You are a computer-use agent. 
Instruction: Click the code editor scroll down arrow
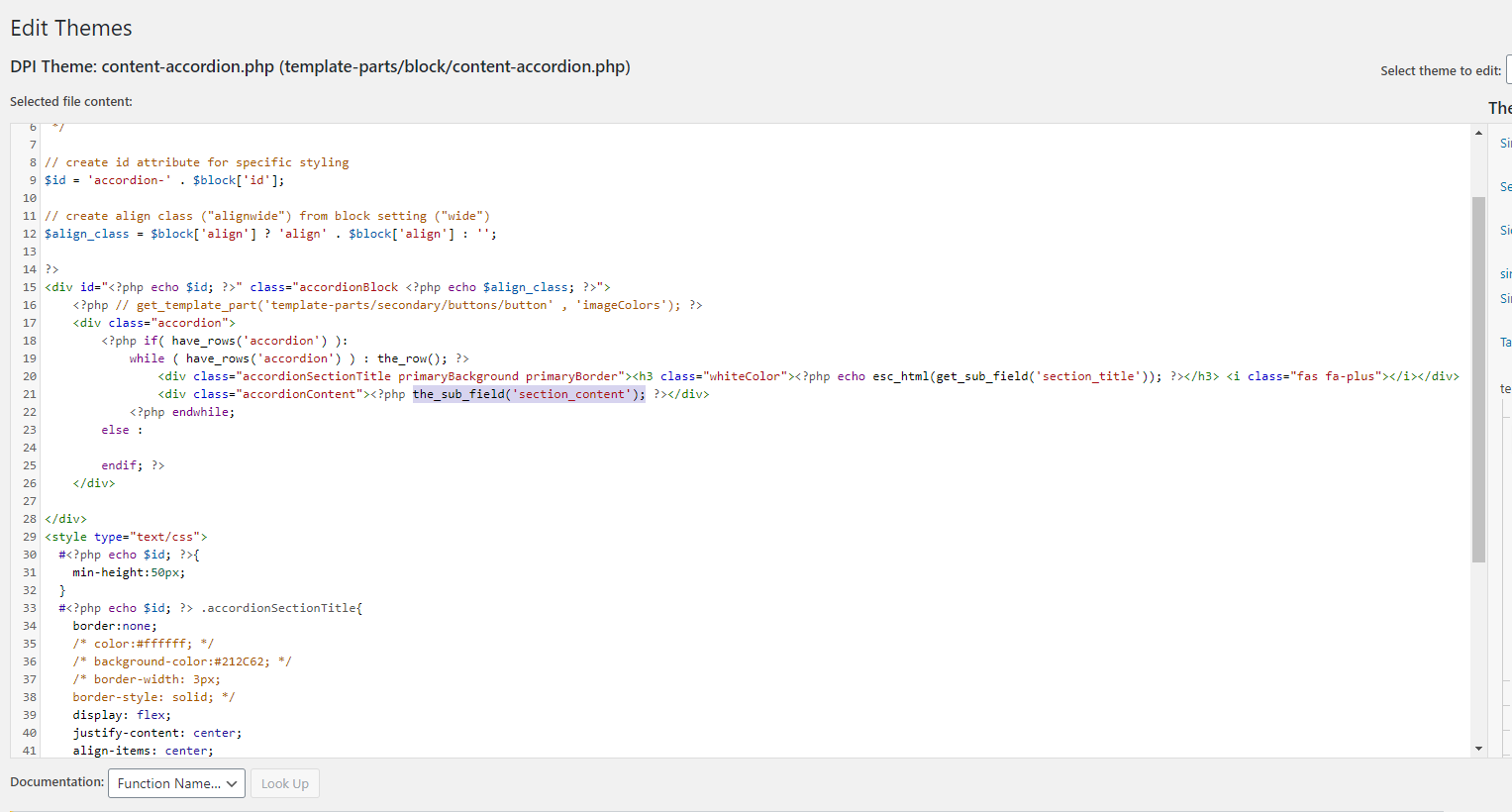(1478, 749)
